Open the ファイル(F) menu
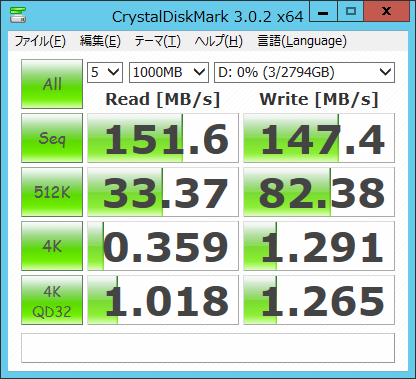This screenshot has height=379, width=416. (x=40, y=41)
